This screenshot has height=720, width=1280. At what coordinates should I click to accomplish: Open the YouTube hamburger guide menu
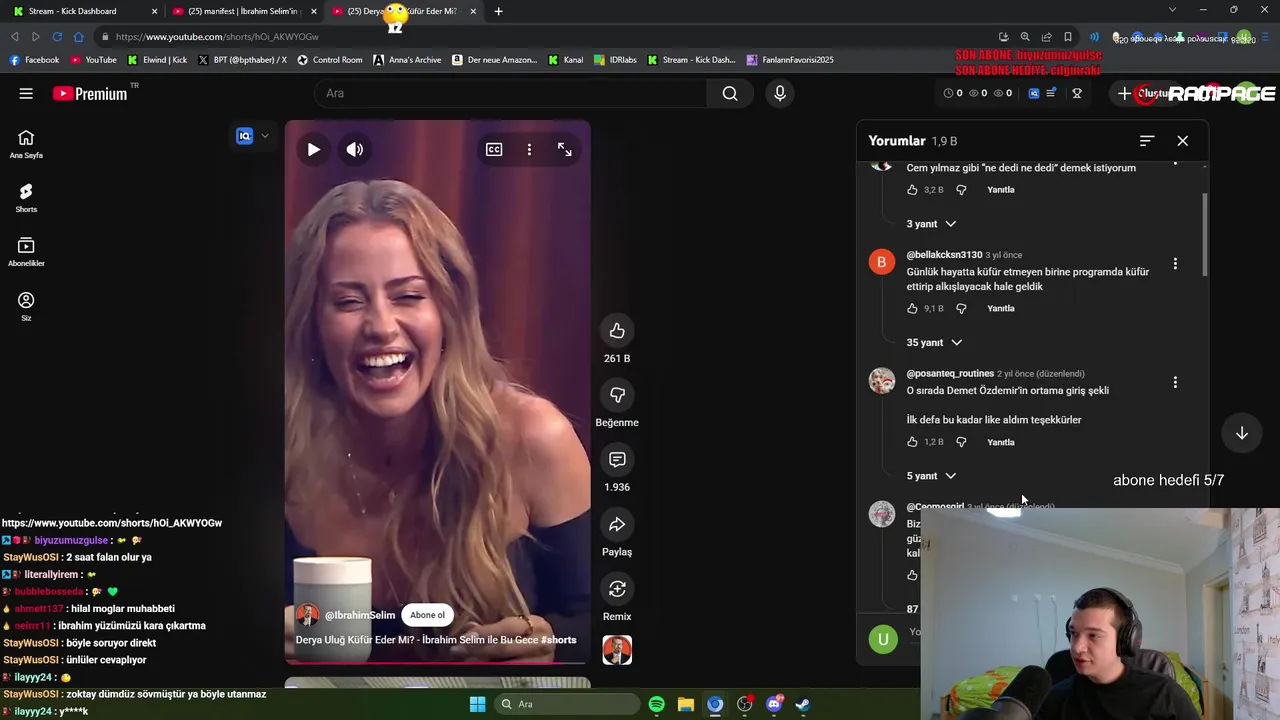(26, 93)
